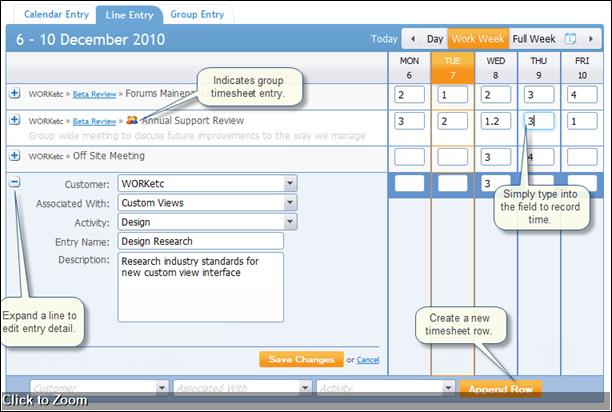Open the calendar date picker icon

570,39
